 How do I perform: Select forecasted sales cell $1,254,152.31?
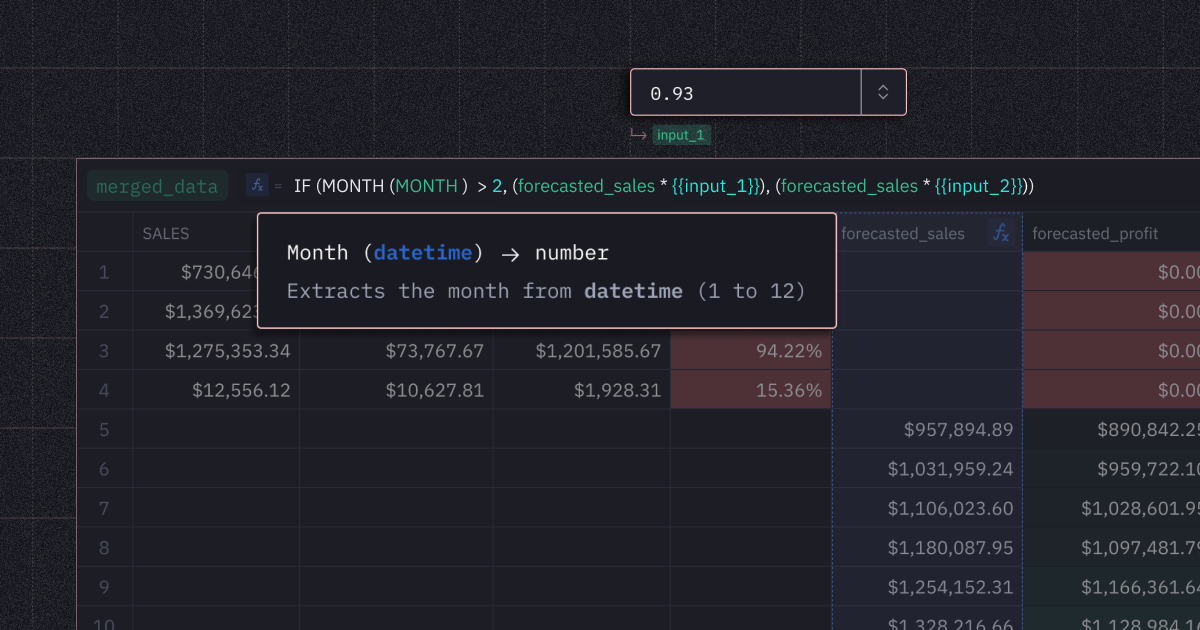(x=927, y=586)
